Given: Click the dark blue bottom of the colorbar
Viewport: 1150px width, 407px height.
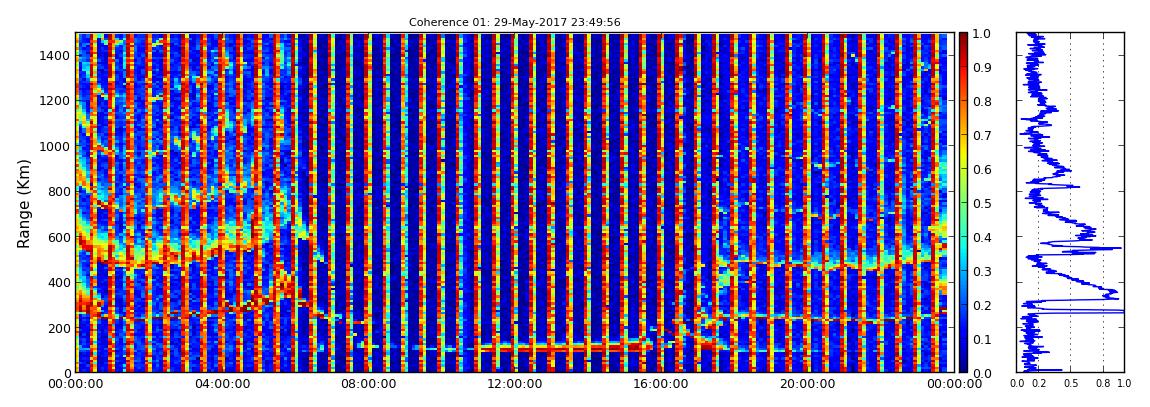Looking at the screenshot, I should 963,368.
